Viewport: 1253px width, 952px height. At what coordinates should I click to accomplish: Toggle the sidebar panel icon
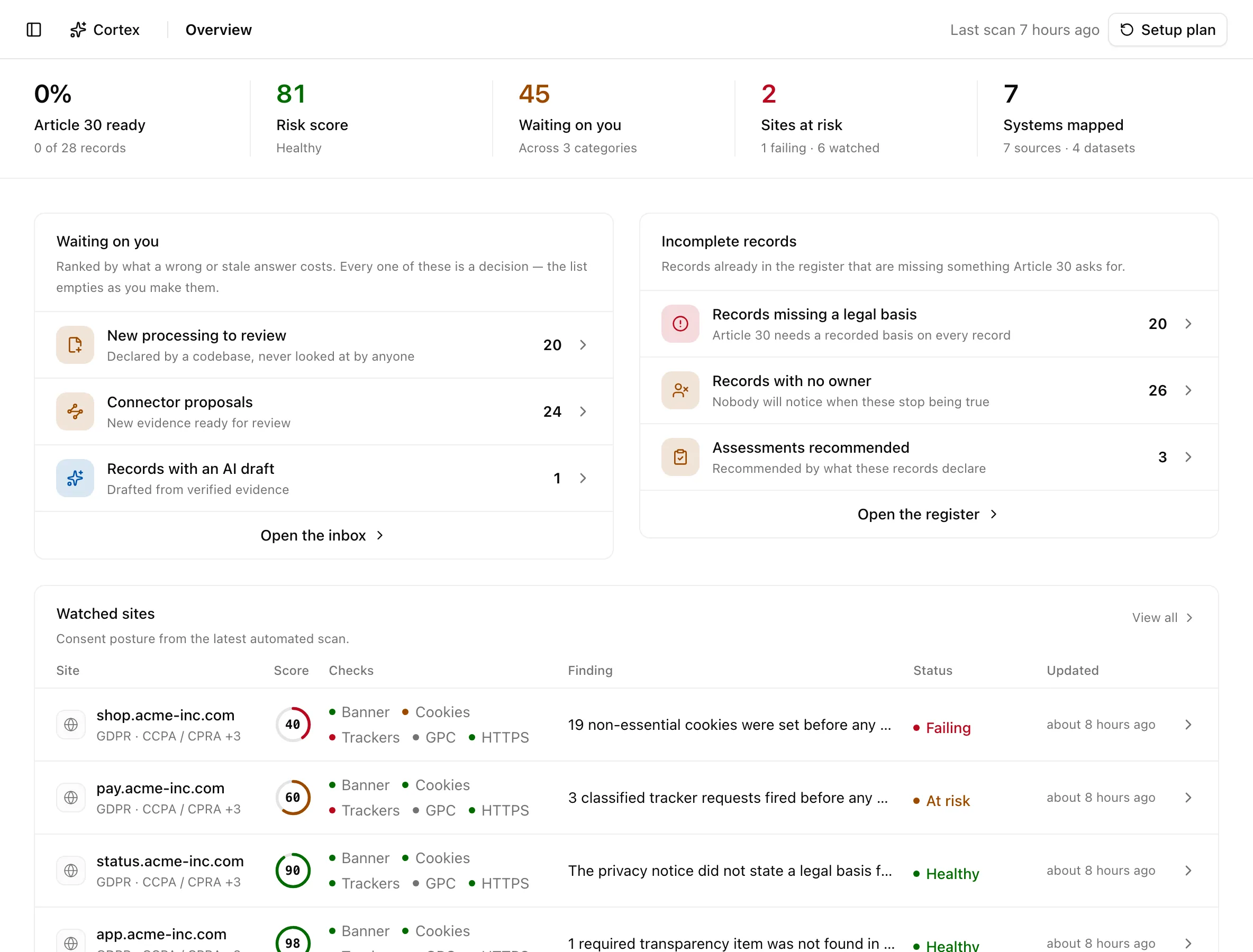pyautogui.click(x=34, y=30)
